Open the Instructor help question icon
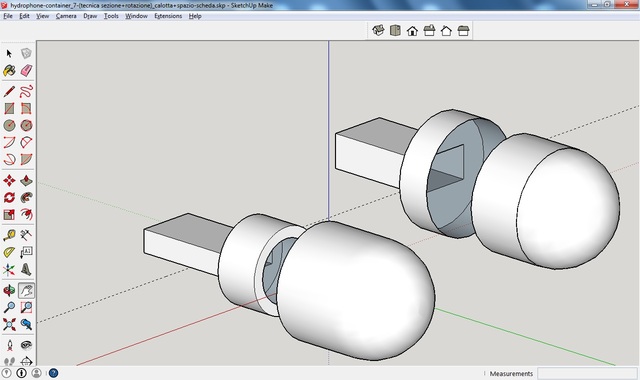The width and height of the screenshot is (640, 380). coord(53,373)
